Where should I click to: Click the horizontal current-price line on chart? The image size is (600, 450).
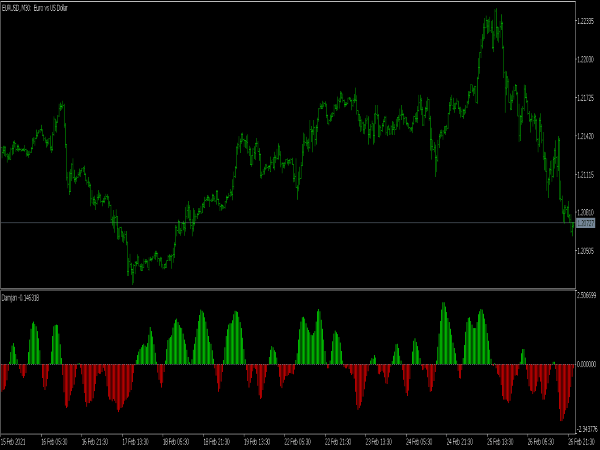288,222
